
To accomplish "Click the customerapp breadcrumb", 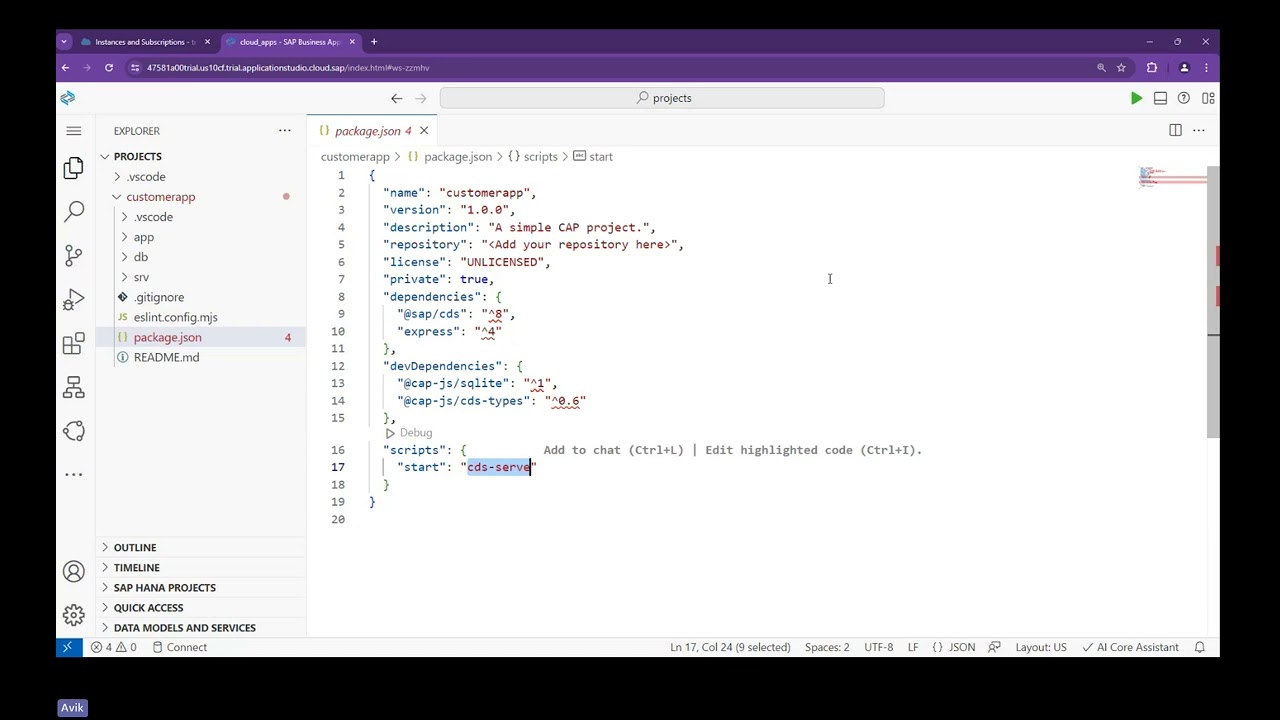I will tap(355, 157).
